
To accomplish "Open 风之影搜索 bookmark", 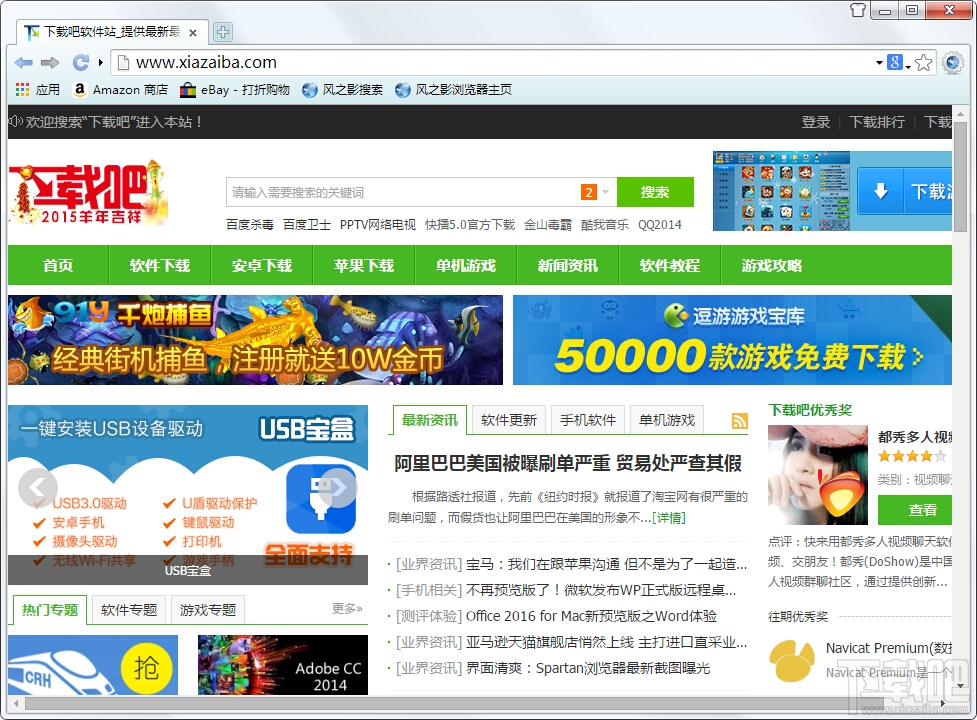I will [342, 90].
